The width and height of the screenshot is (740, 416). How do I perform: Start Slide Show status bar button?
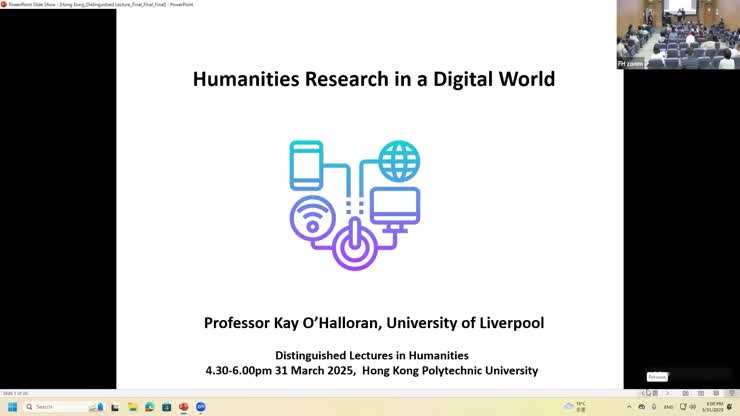point(732,393)
